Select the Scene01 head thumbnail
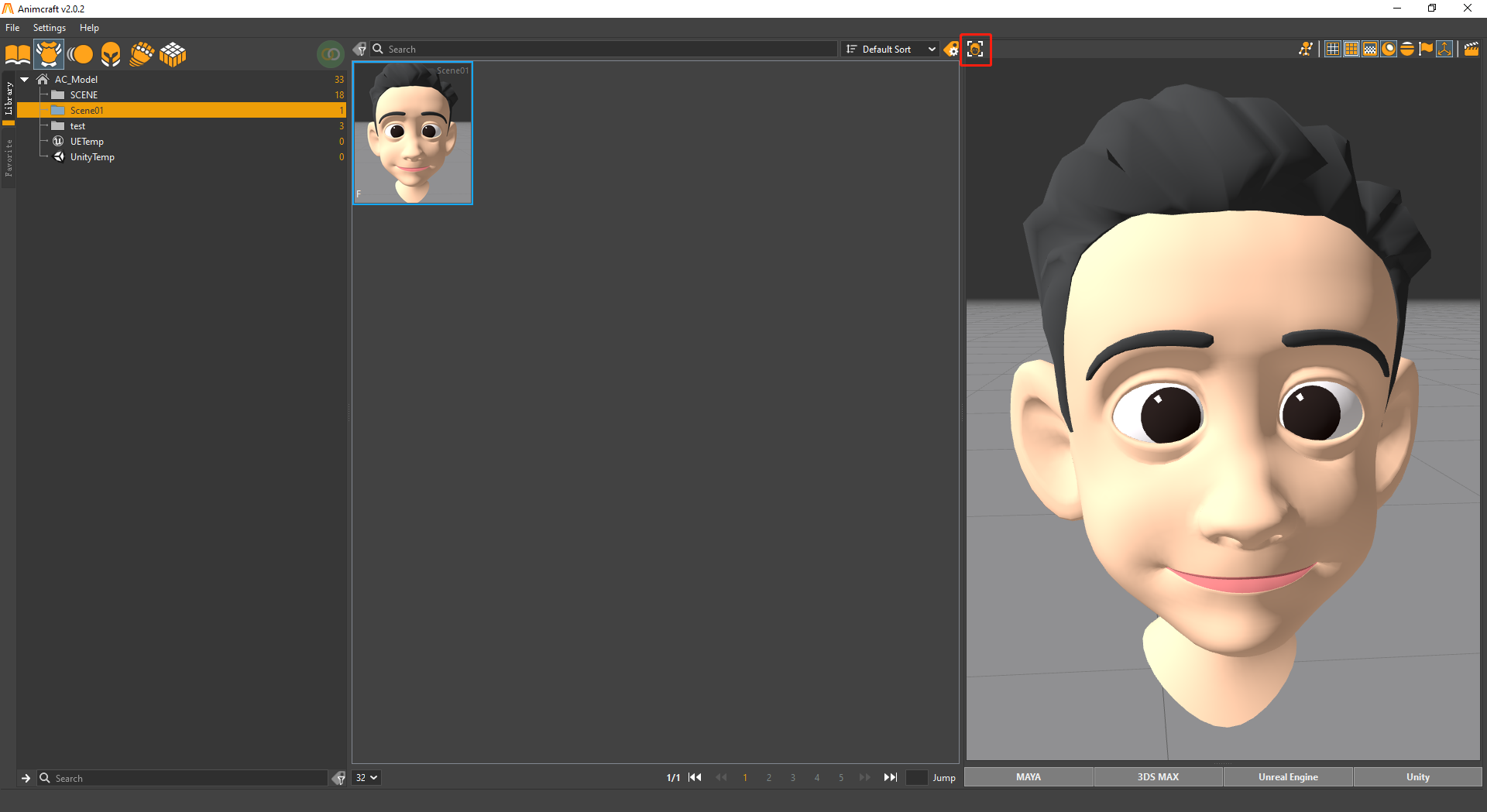This screenshot has height=812, width=1487. click(413, 133)
